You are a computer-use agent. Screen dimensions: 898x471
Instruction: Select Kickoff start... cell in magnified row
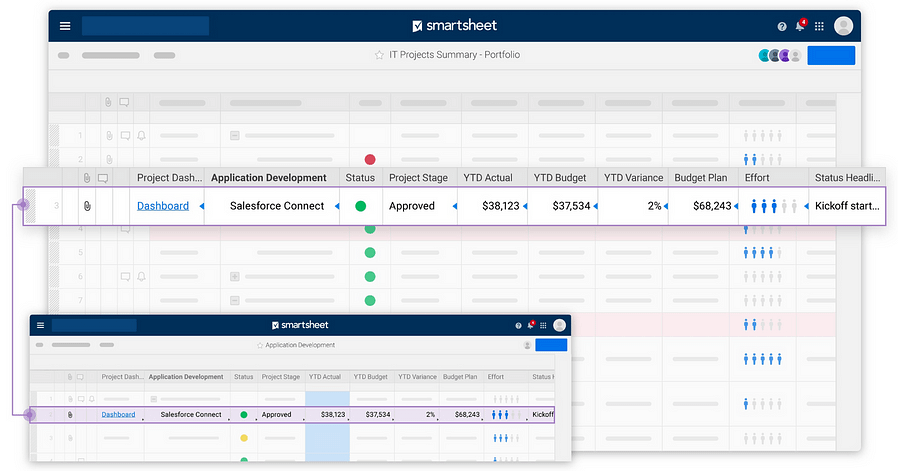click(x=847, y=206)
